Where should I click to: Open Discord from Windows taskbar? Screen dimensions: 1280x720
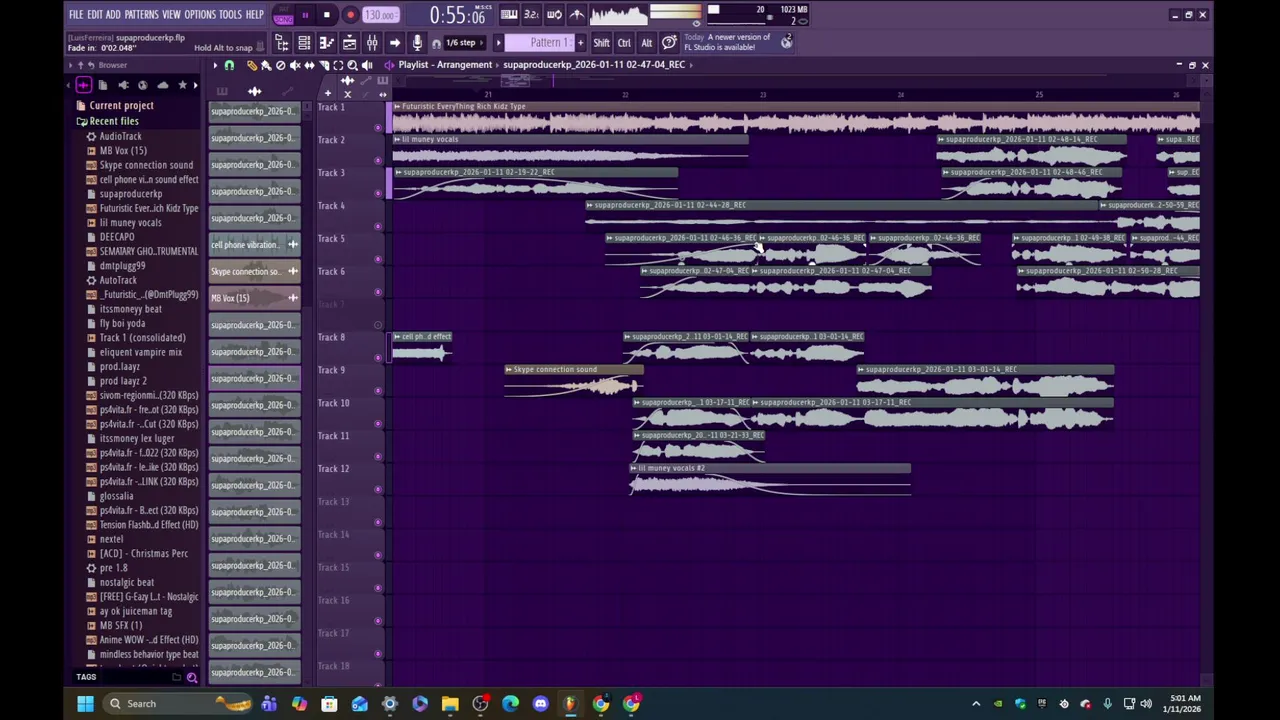(540, 704)
